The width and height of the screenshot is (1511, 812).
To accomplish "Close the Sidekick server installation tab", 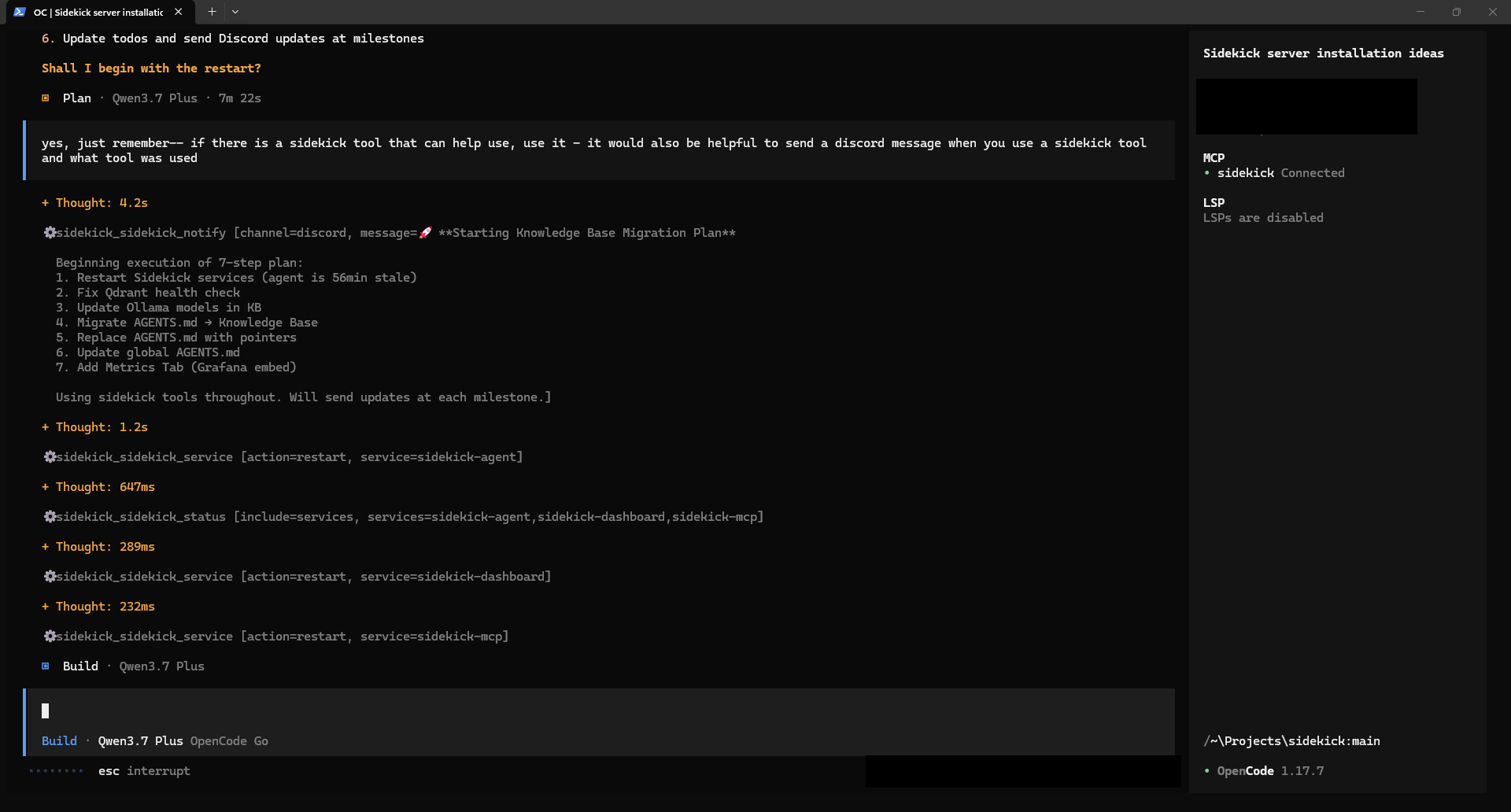I will coord(179,12).
